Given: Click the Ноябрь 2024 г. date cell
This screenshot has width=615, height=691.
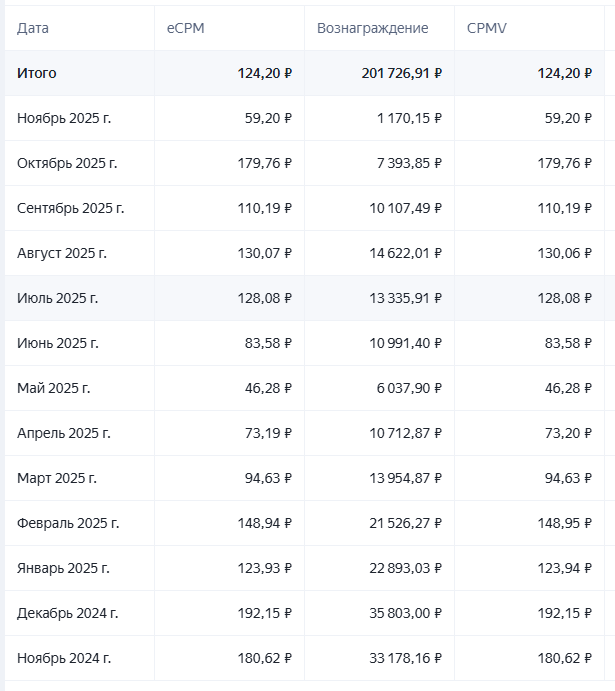Looking at the screenshot, I should pyautogui.click(x=64, y=658).
